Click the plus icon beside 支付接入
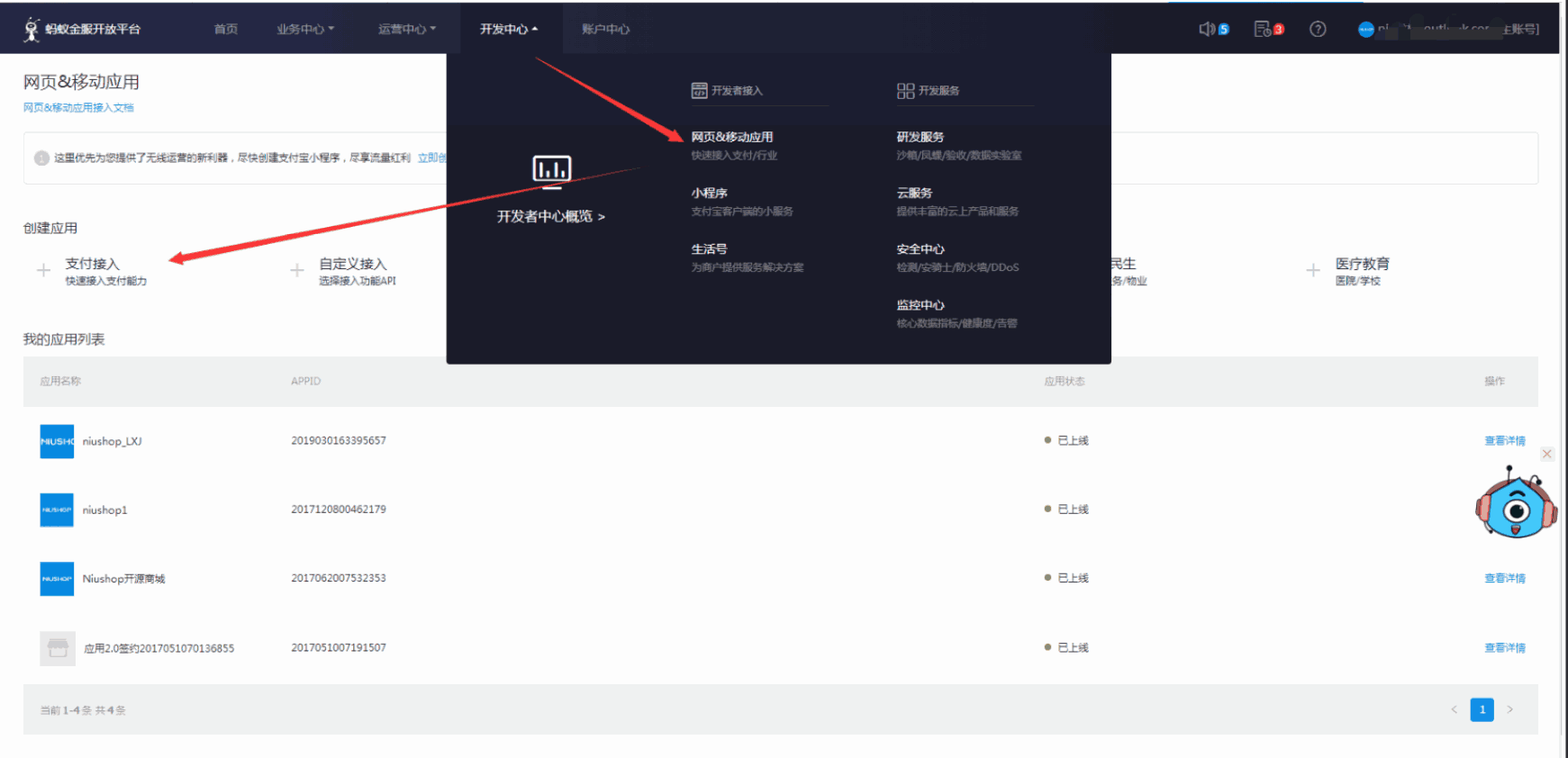The image size is (1568, 758). (x=43, y=270)
